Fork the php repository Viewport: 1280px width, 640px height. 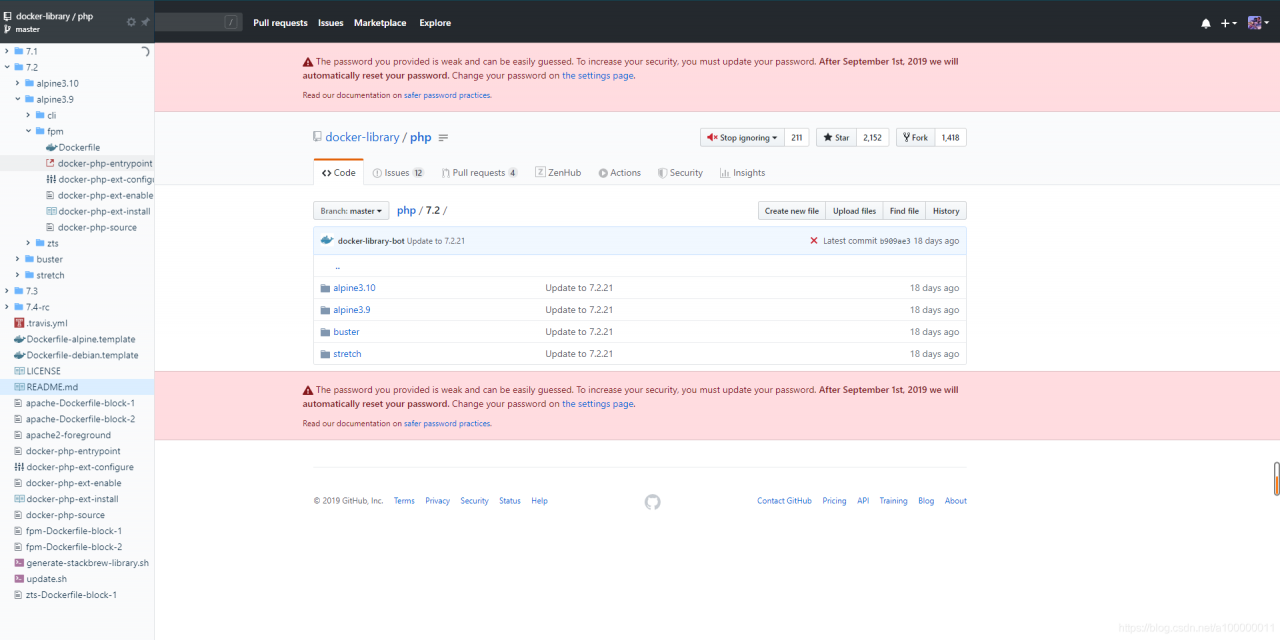[x=915, y=138]
